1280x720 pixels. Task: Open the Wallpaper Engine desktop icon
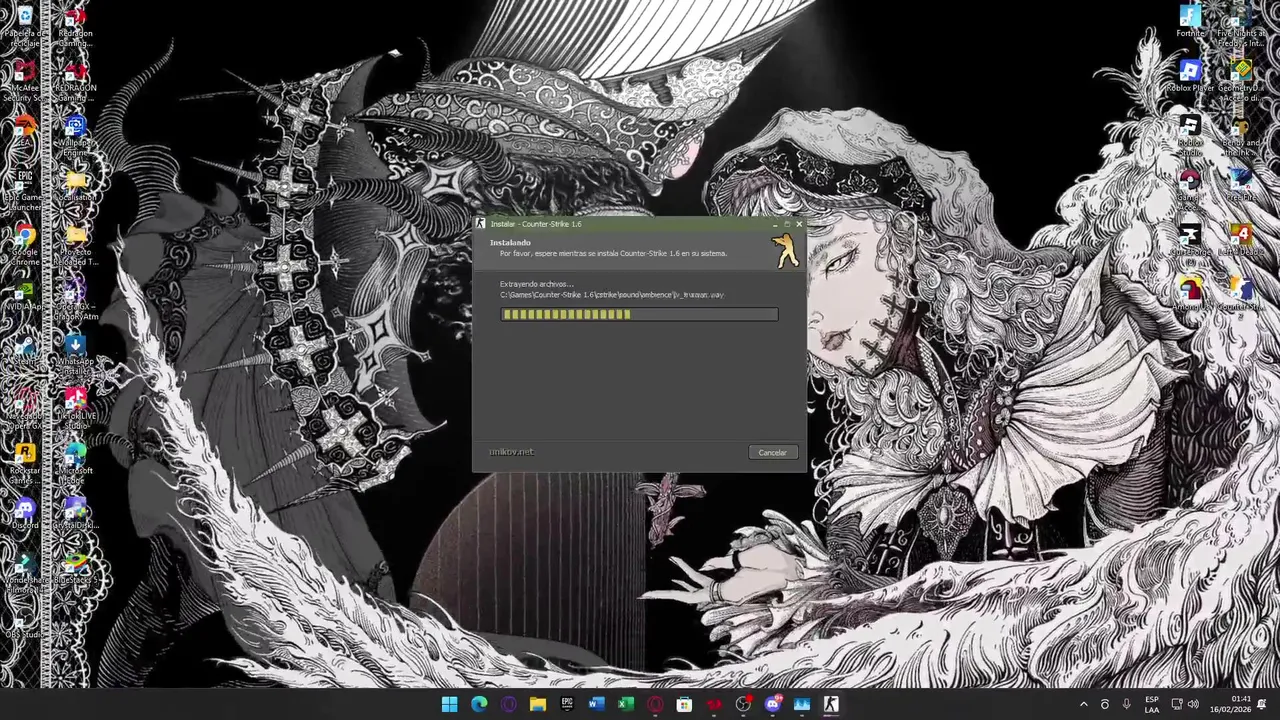click(75, 136)
